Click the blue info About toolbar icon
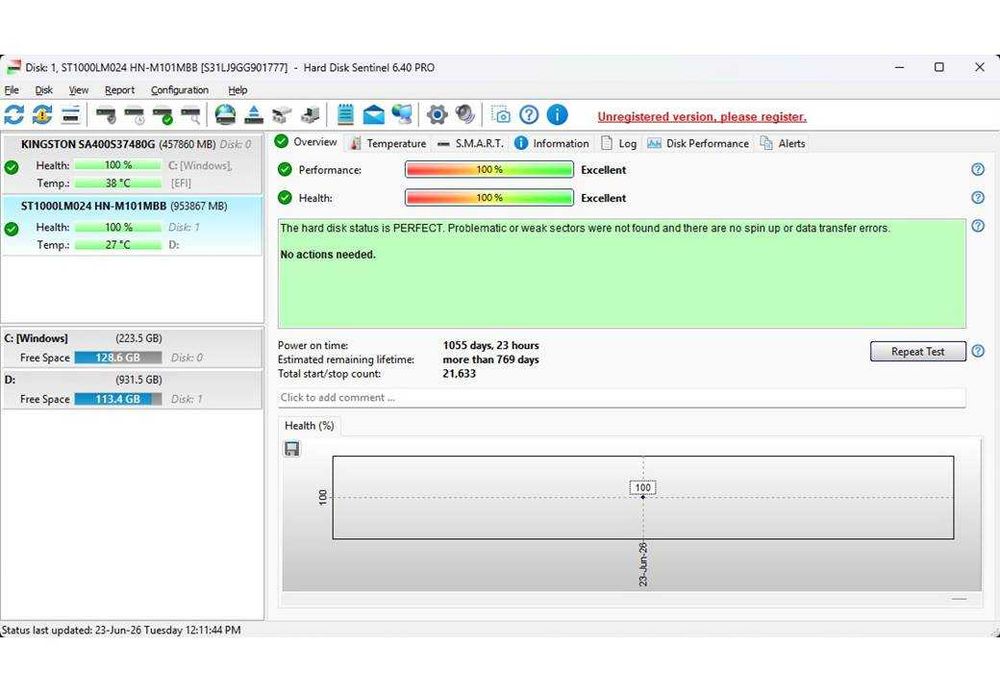 [x=557, y=115]
